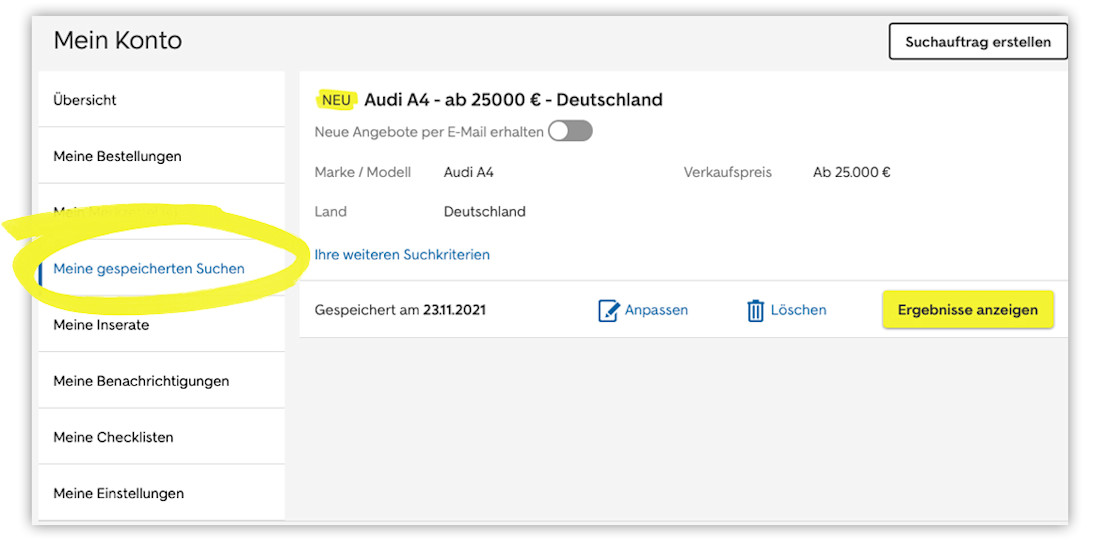1100x541 pixels.
Task: Open Meine Inserate section
Action: [101, 325]
